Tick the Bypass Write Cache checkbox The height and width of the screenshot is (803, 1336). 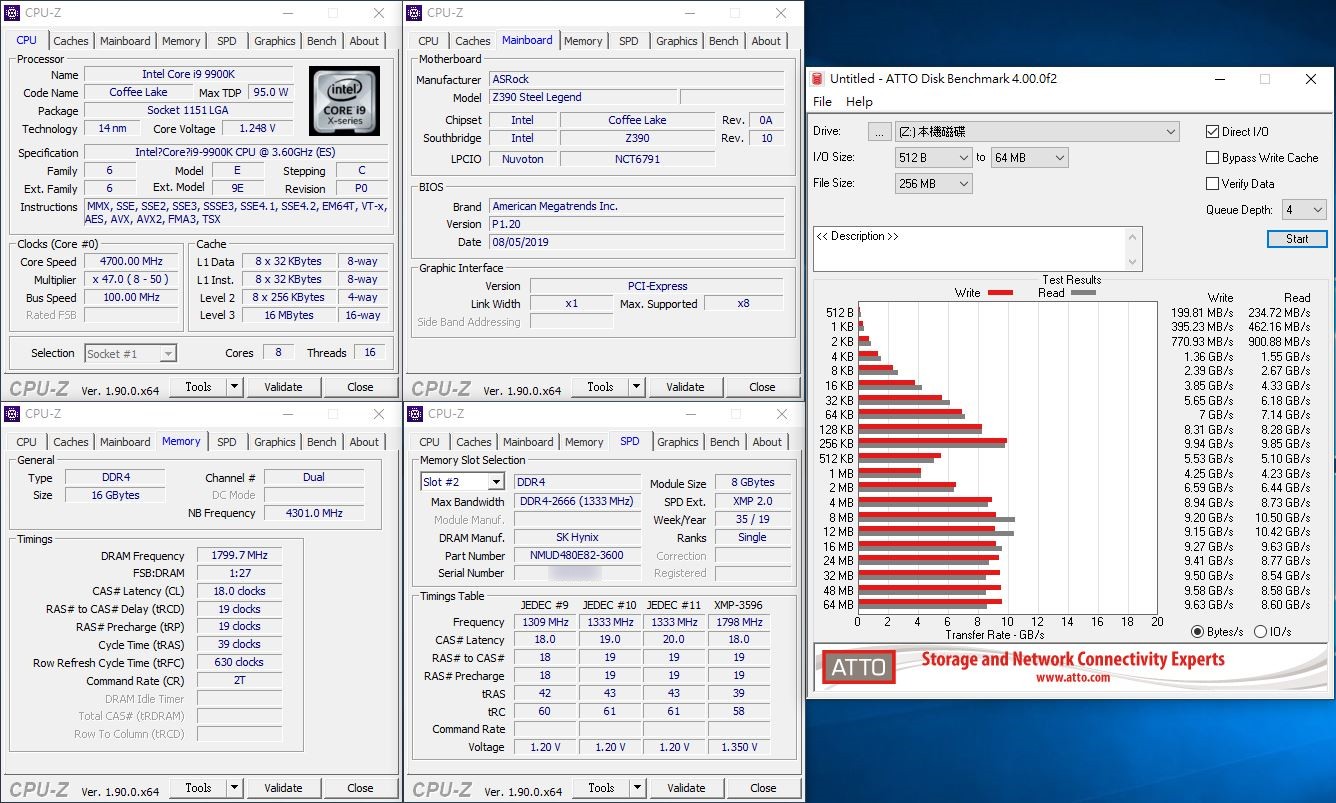click(1213, 158)
